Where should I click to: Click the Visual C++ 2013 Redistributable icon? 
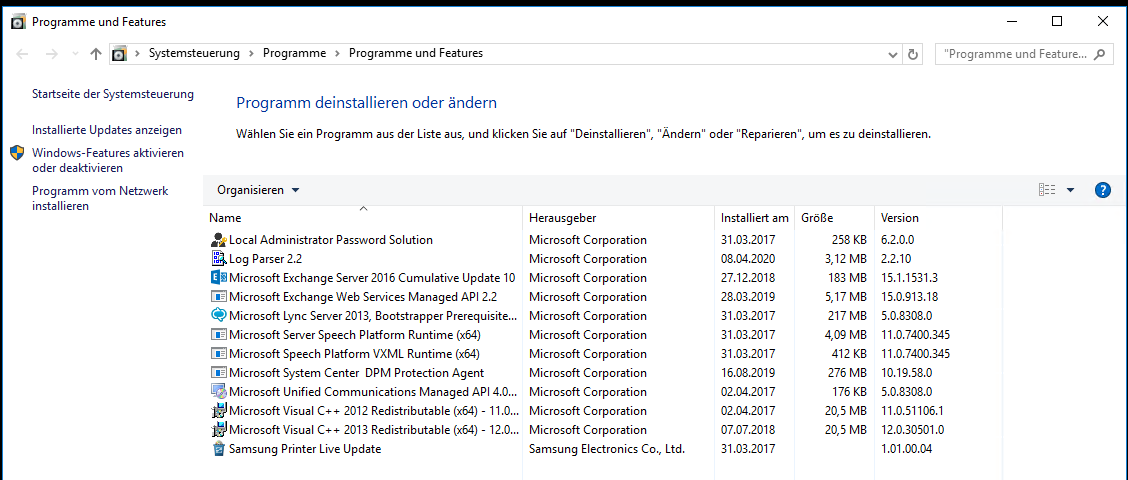(x=219, y=430)
